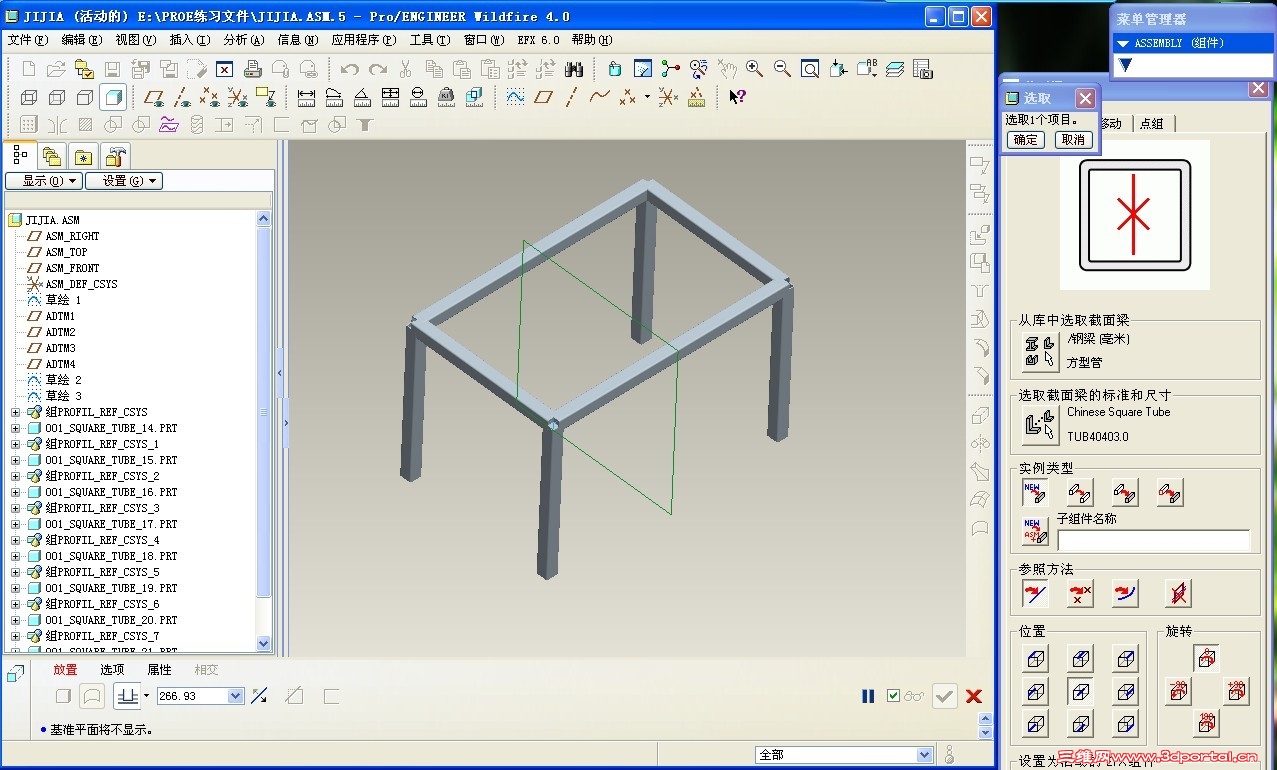Expand the 001_SQUARE_TUBE_14.PRT node
The image size is (1277, 770).
click(15, 428)
